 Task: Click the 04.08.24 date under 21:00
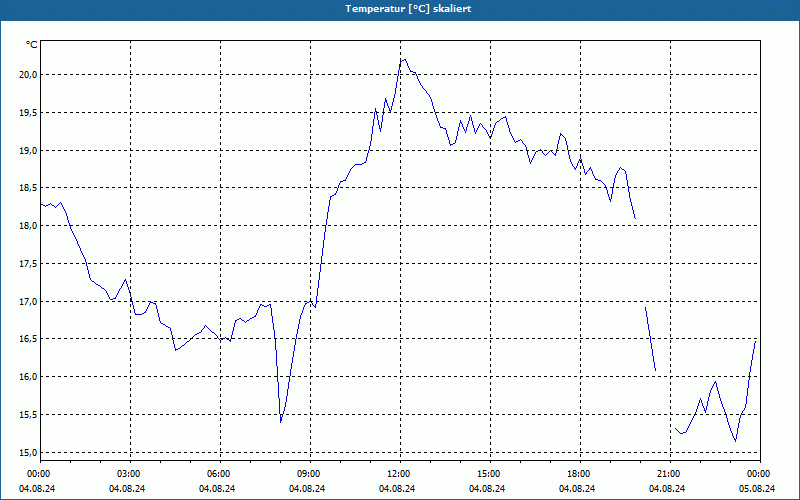667,489
